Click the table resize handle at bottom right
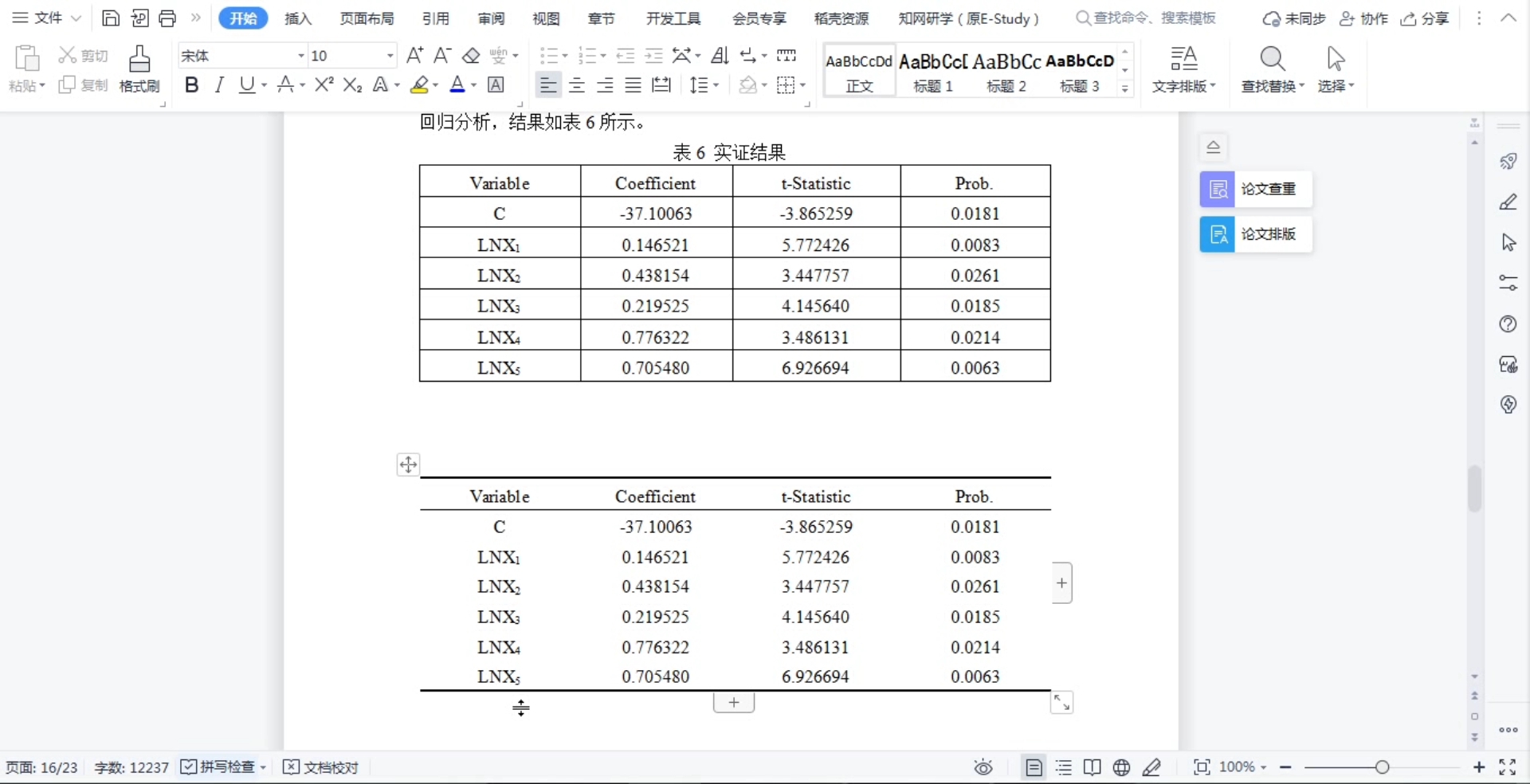 tap(1061, 702)
